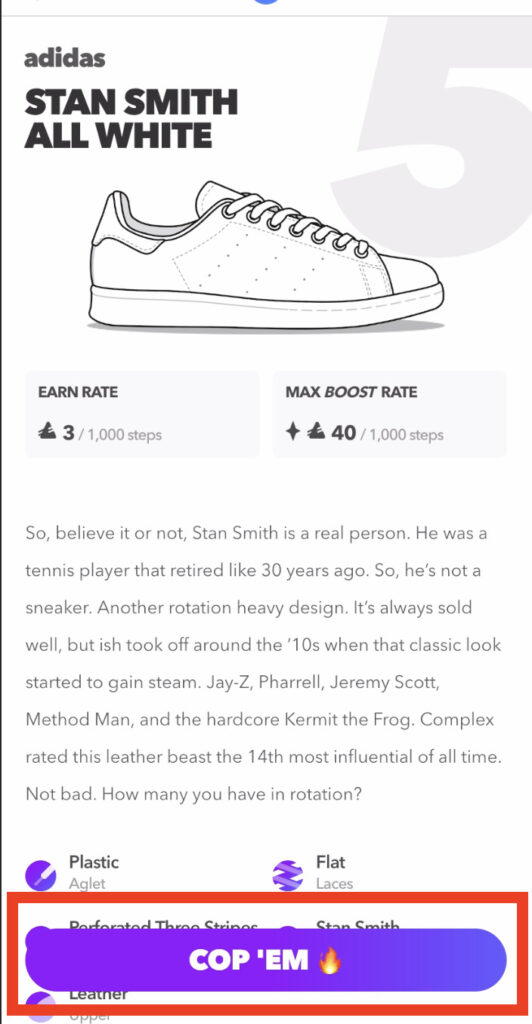Click the fire emoji on COP 'EM
Screen dimensions: 532x1024
(x=330, y=960)
